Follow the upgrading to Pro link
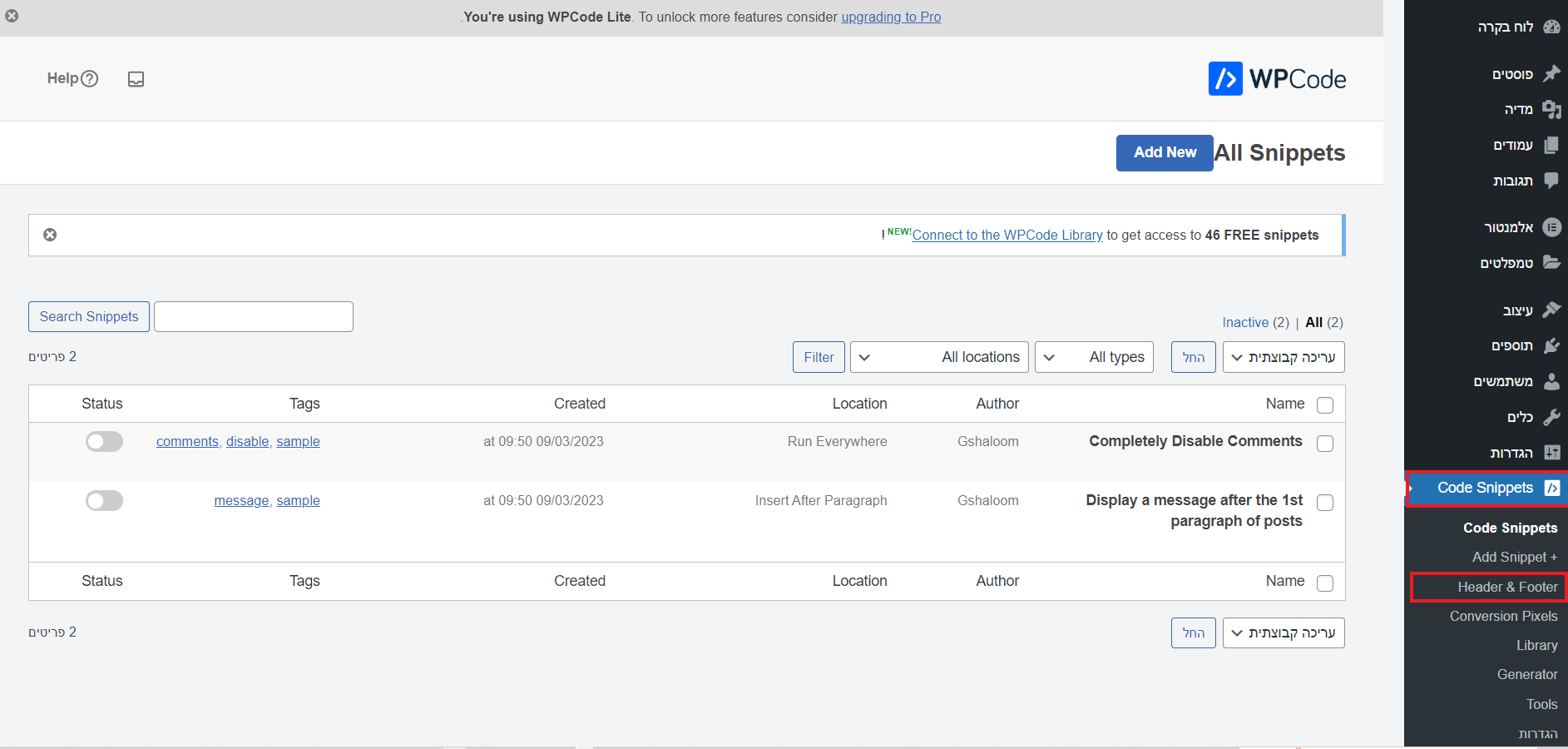 (891, 17)
